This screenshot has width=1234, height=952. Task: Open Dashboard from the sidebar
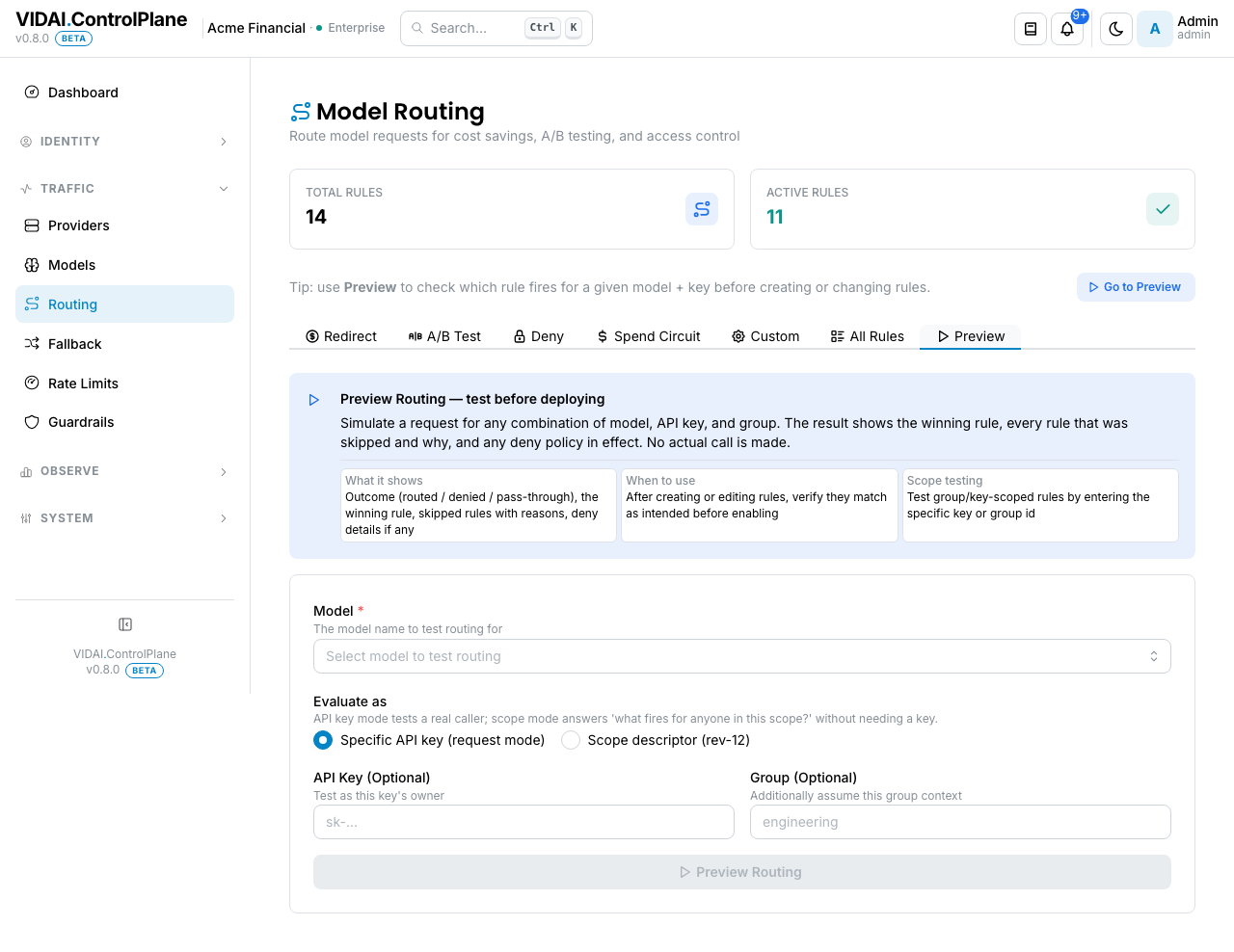pos(124,93)
